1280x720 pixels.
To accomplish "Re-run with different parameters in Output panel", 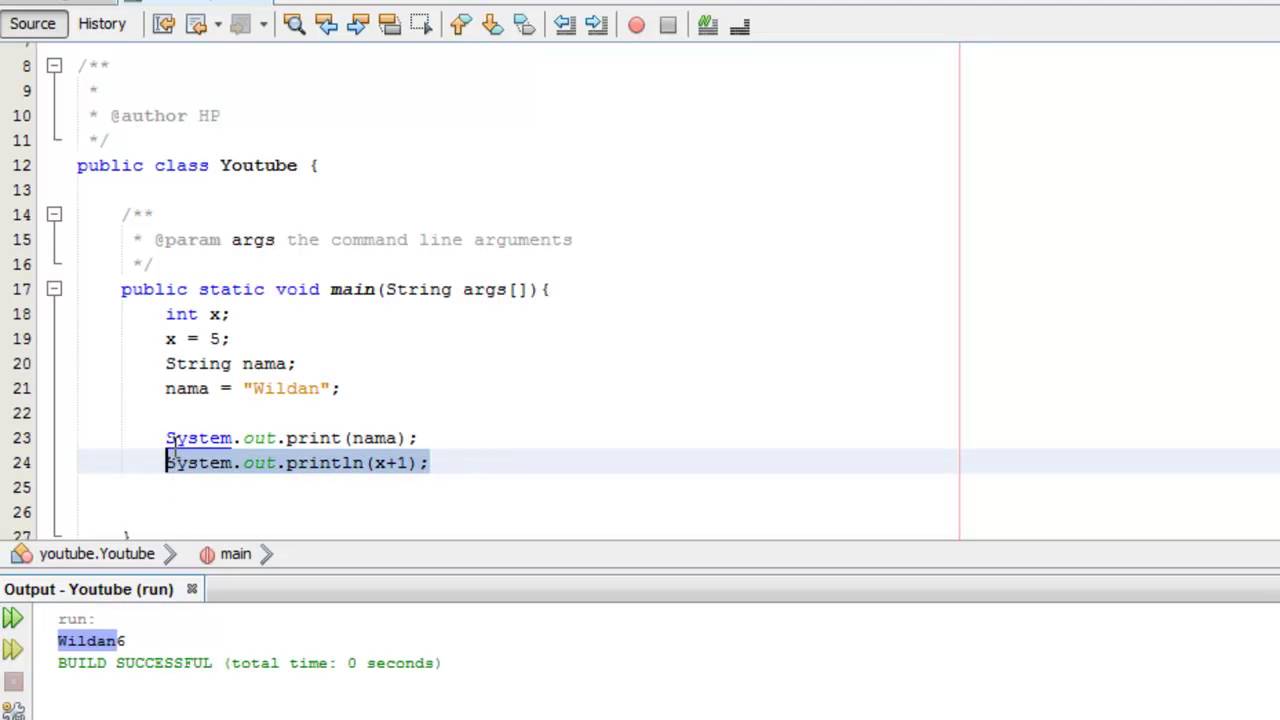I will point(13,651).
